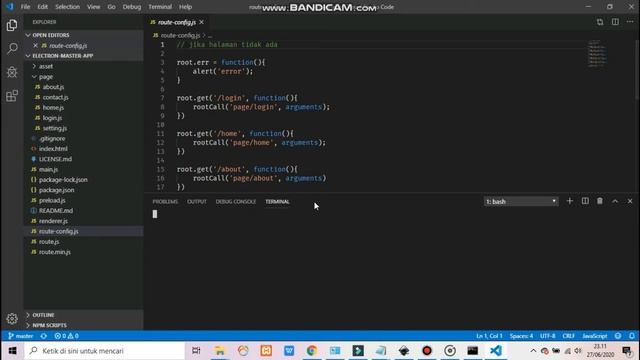The width and height of the screenshot is (640, 360).
Task: Open the Manage gear in activity bar
Action: pyautogui.click(x=12, y=318)
